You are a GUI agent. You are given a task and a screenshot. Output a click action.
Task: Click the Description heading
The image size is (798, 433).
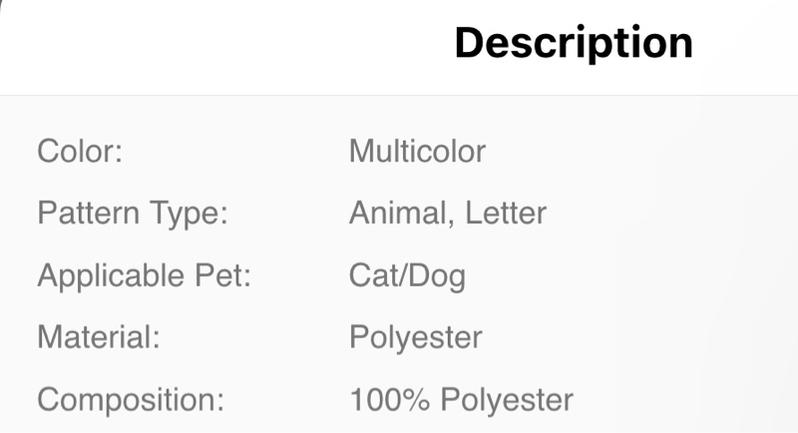(573, 43)
